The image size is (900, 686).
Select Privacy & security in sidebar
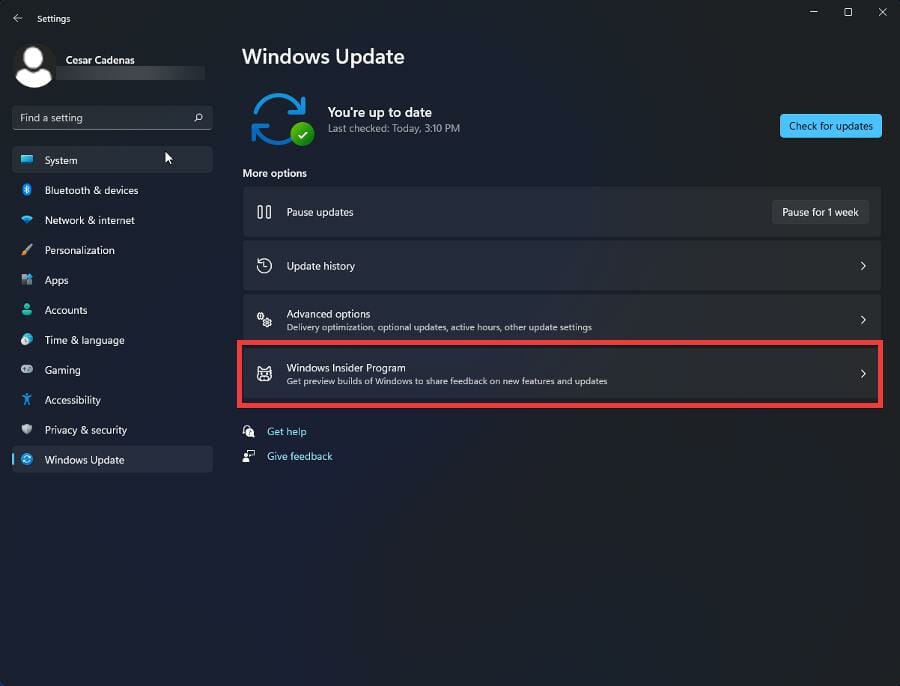(x=112, y=429)
